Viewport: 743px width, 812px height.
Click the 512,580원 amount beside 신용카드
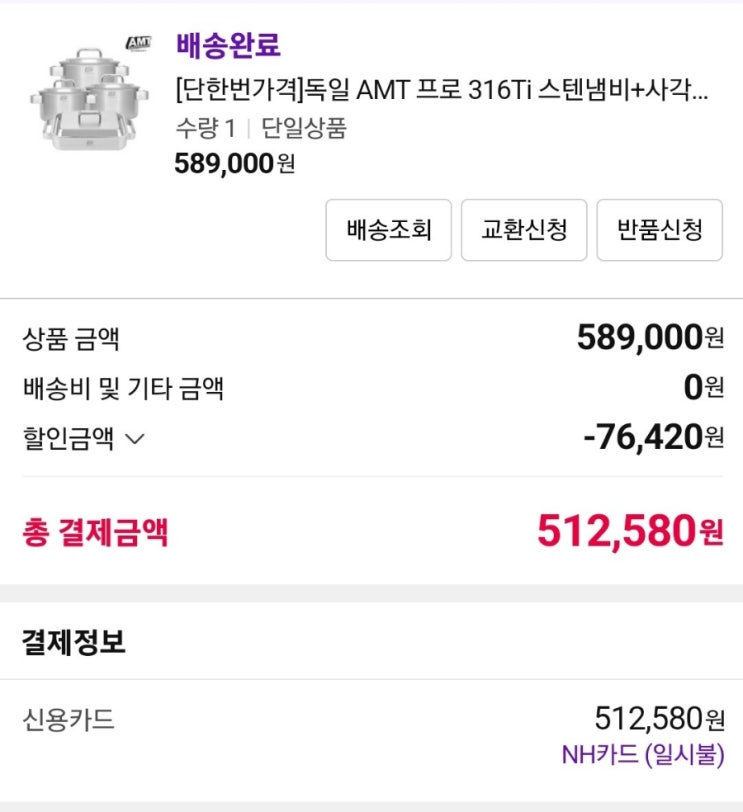659,718
